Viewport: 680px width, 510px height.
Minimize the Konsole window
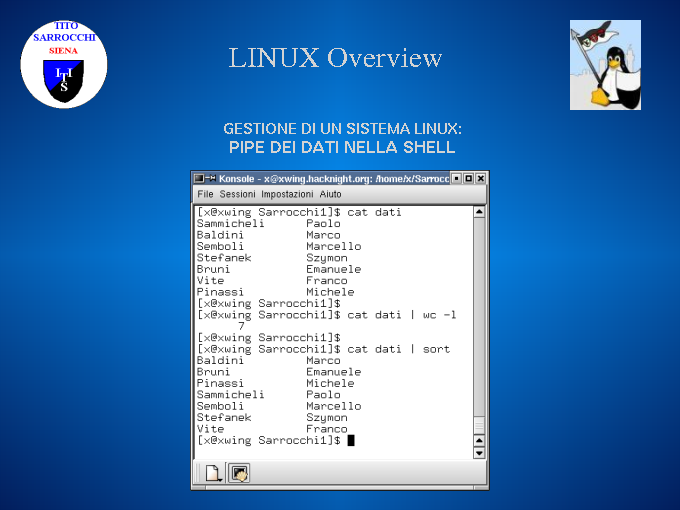point(456,178)
